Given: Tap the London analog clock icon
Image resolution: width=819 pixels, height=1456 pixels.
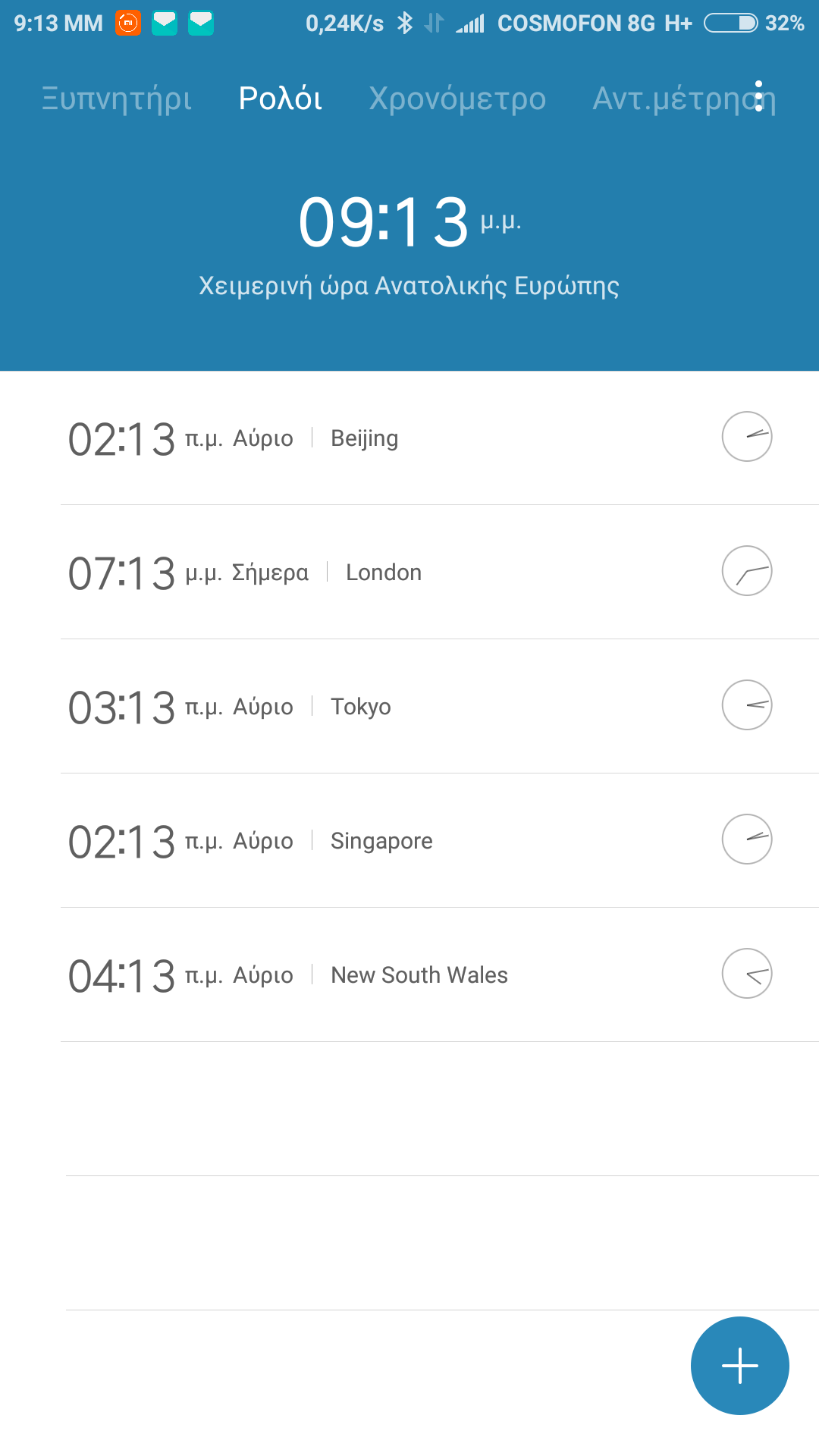Looking at the screenshot, I should [x=746, y=571].
